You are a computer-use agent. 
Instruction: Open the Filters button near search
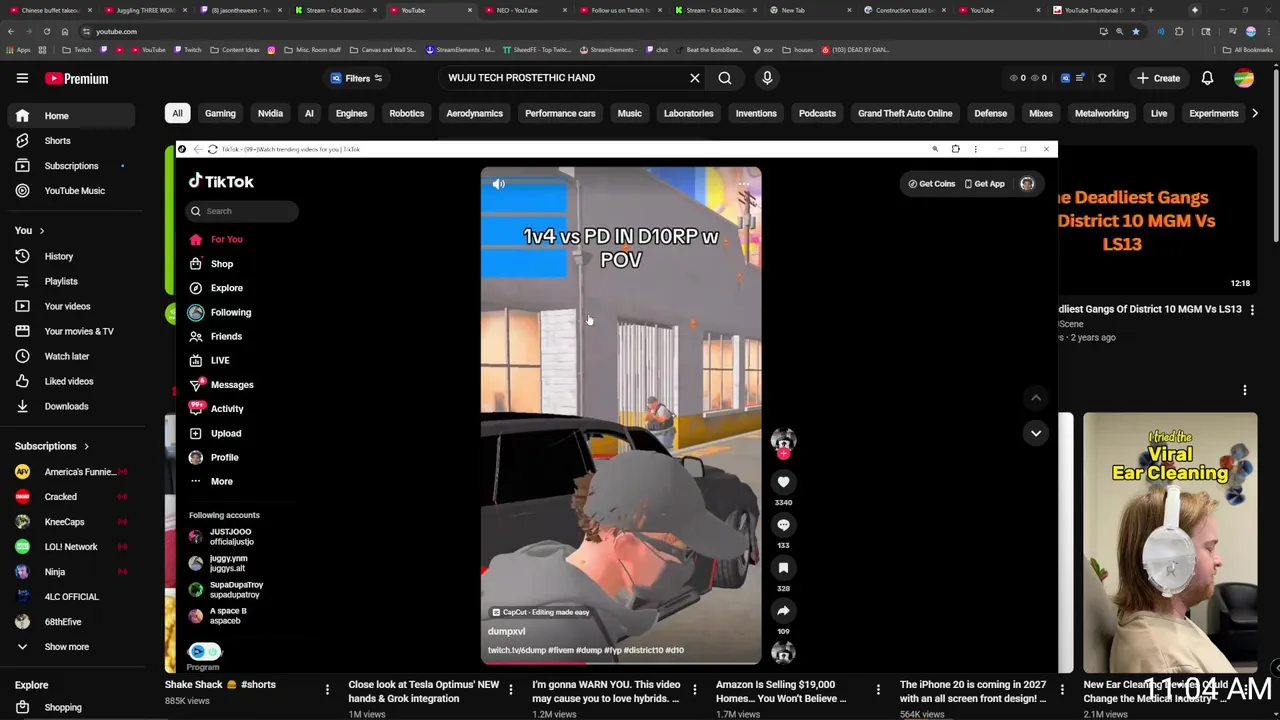357,78
